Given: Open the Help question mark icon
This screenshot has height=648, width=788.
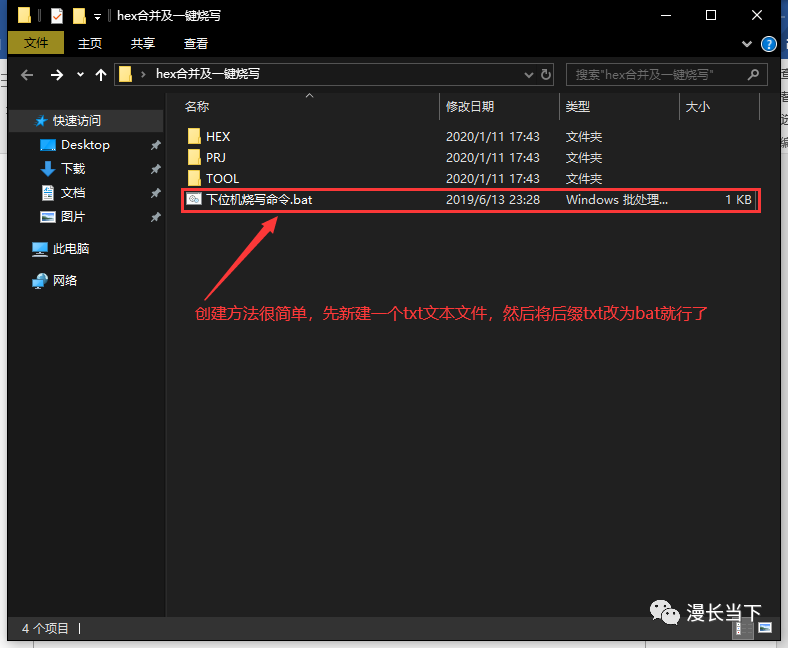Looking at the screenshot, I should (769, 44).
